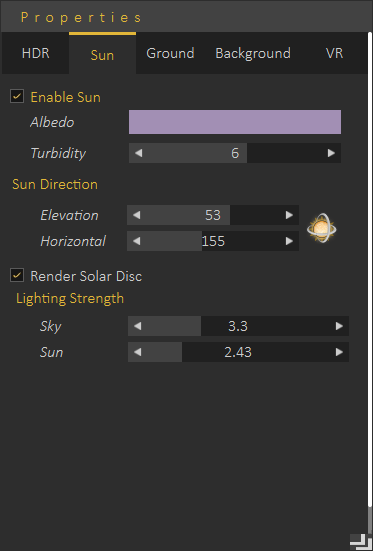Increase Horizontal angle with right arrow

(289, 241)
